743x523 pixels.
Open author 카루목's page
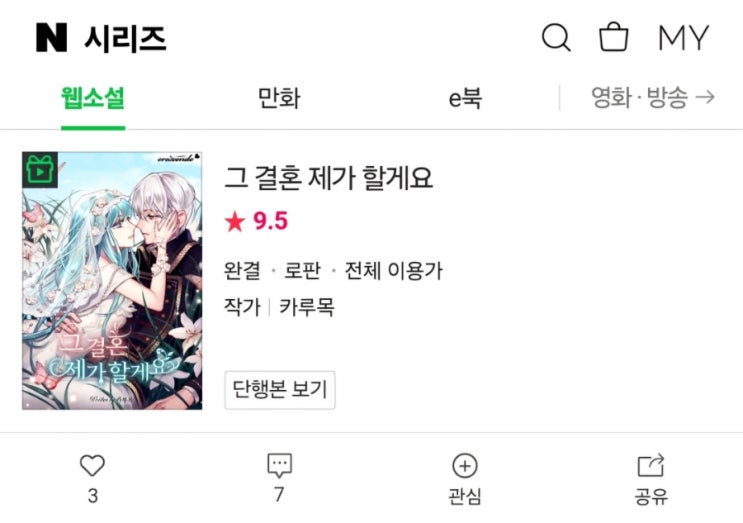tap(307, 307)
